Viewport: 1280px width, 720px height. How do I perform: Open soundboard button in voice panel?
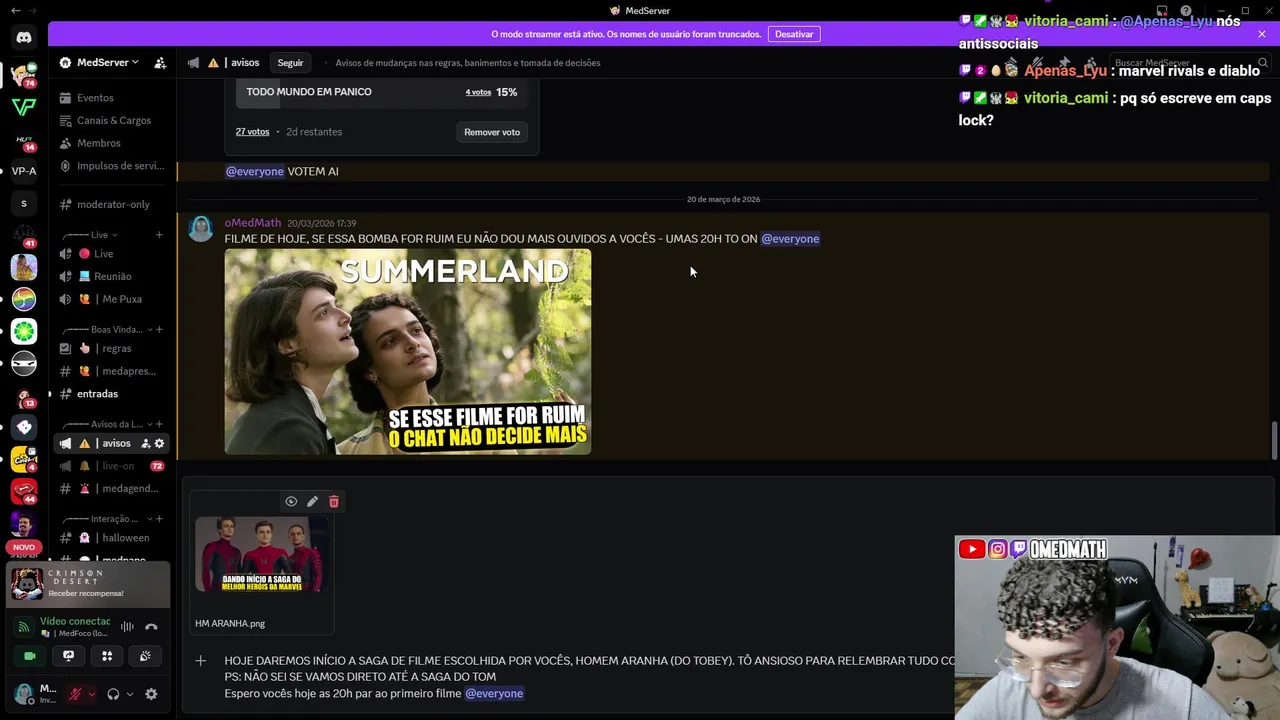pyautogui.click(x=146, y=656)
